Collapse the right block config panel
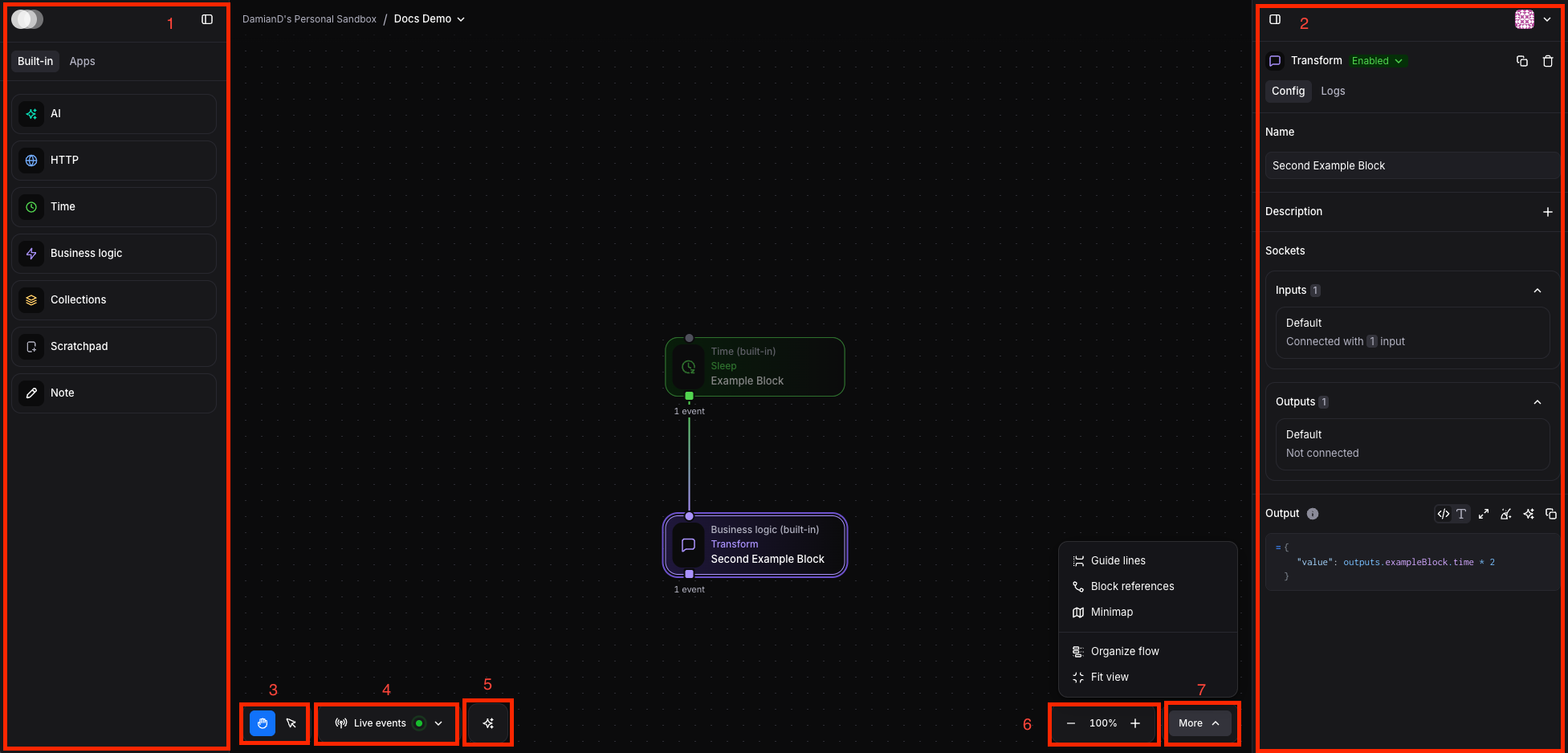1568x753 pixels. click(1275, 18)
